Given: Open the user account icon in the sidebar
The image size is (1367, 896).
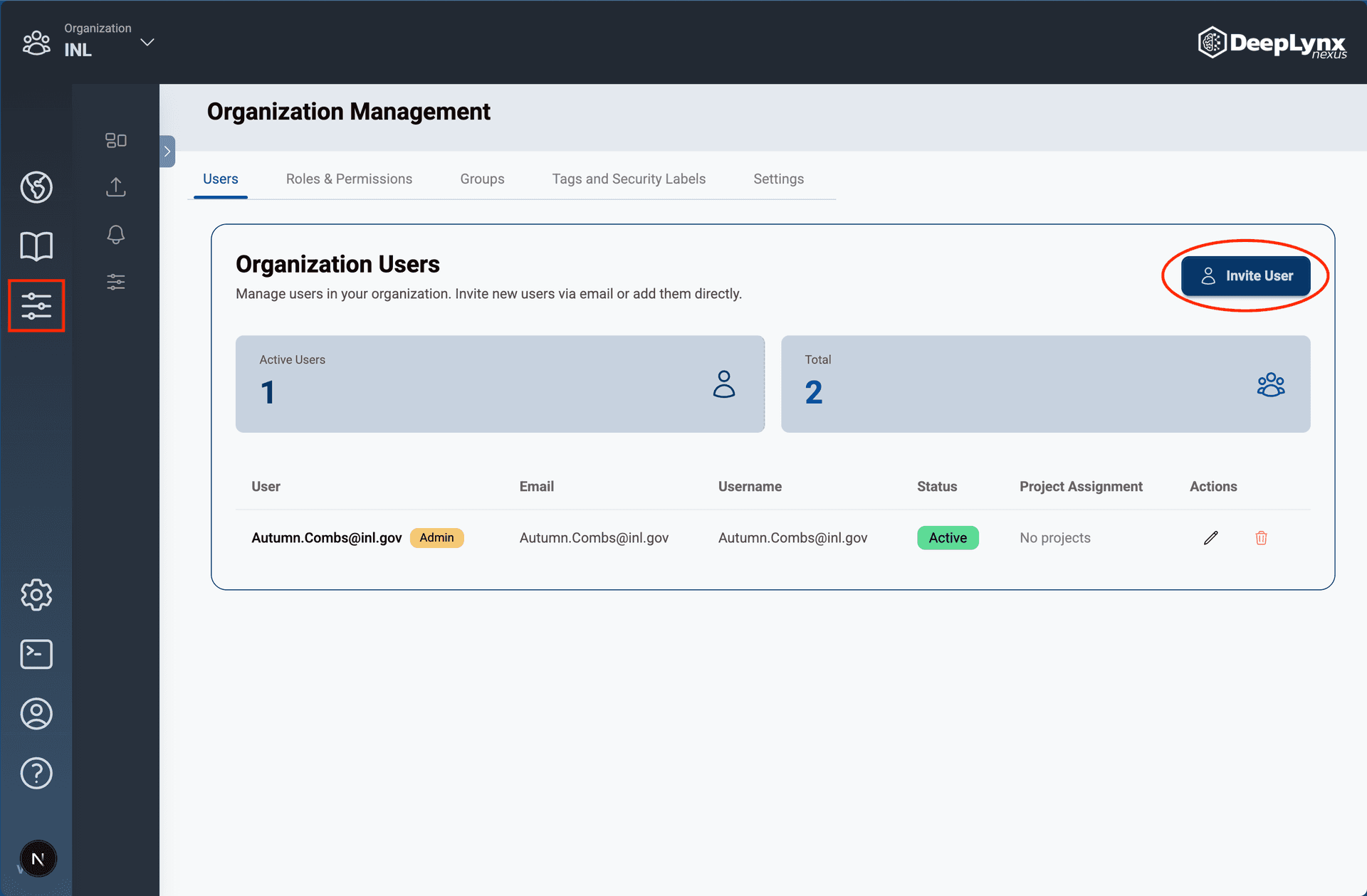Looking at the screenshot, I should (x=36, y=714).
